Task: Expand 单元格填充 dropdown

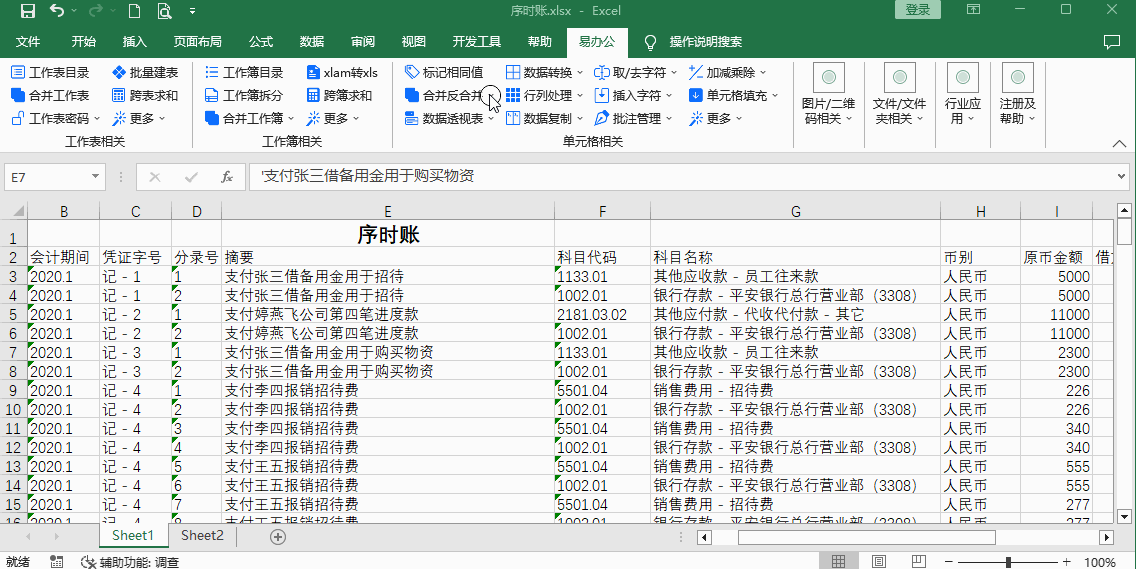Action: coord(774,96)
